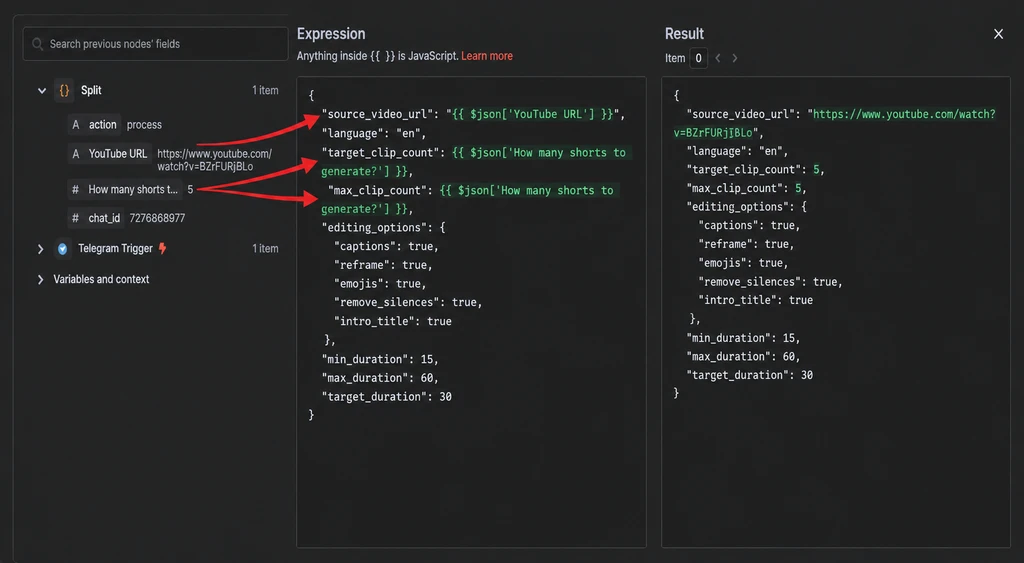Expand Variables and context section
1024x563 pixels.
40,280
